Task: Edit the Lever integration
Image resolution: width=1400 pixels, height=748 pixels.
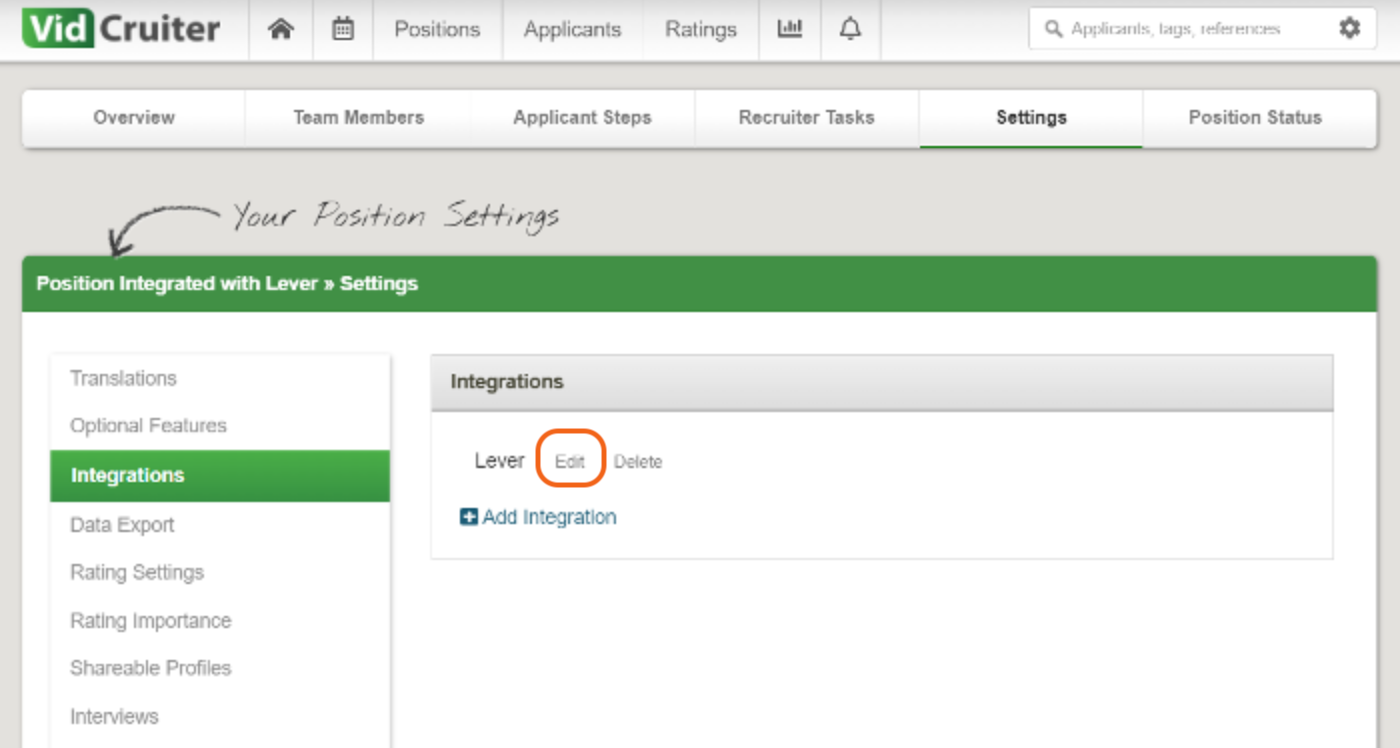Action: click(570, 461)
